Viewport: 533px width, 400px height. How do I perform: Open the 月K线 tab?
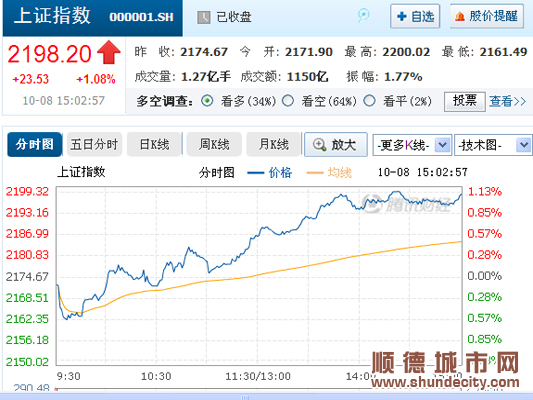point(274,144)
